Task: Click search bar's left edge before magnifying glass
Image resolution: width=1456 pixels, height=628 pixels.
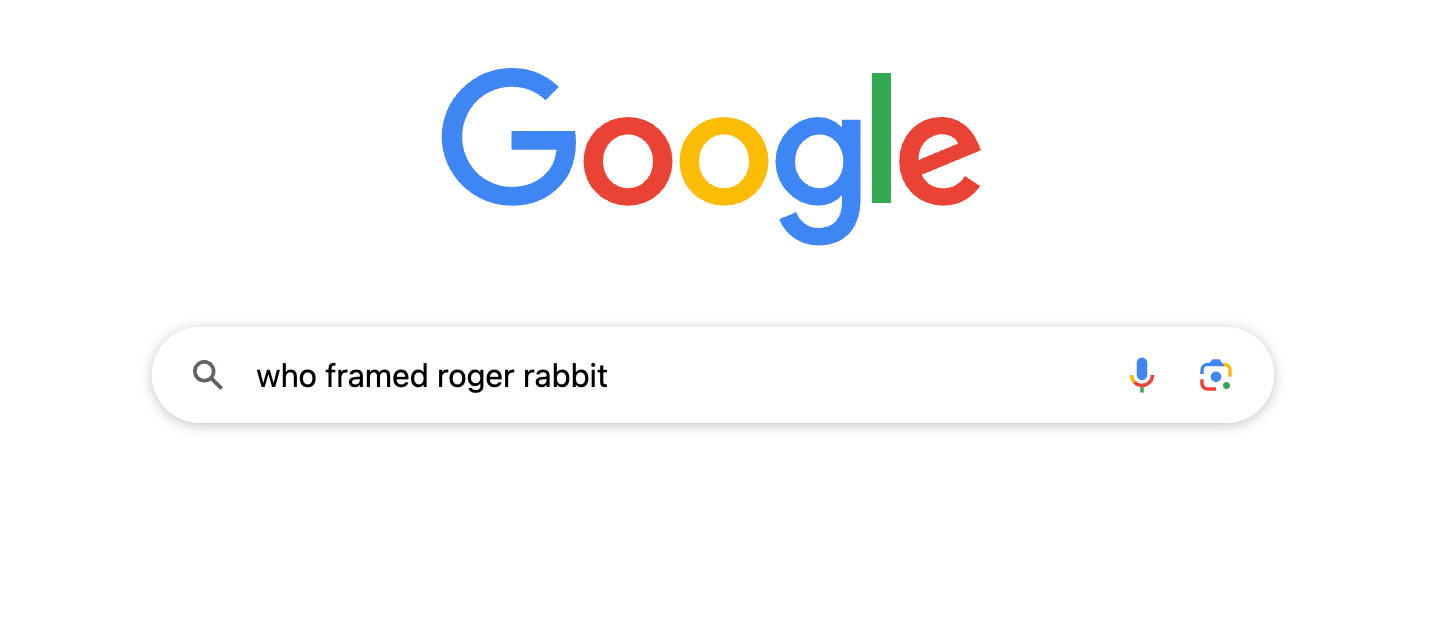Action: click(x=170, y=376)
